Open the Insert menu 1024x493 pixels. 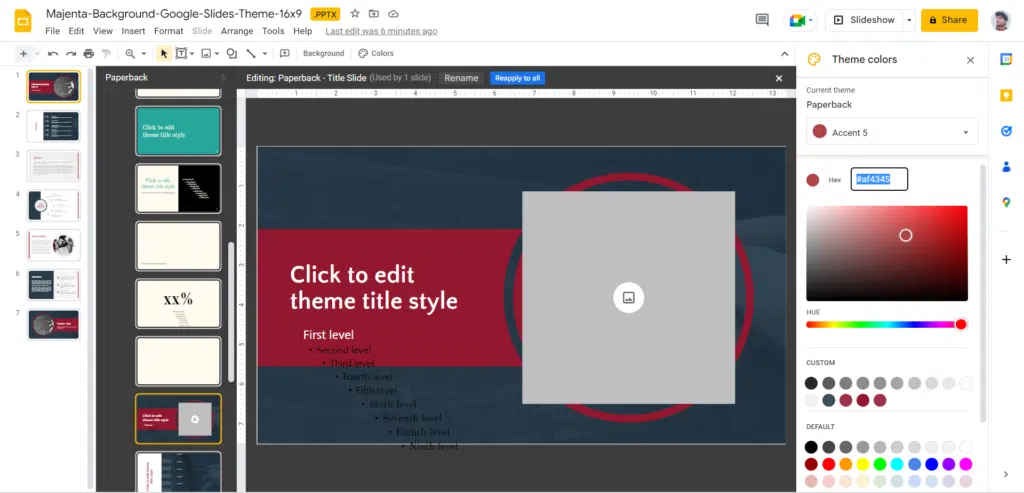(133, 31)
